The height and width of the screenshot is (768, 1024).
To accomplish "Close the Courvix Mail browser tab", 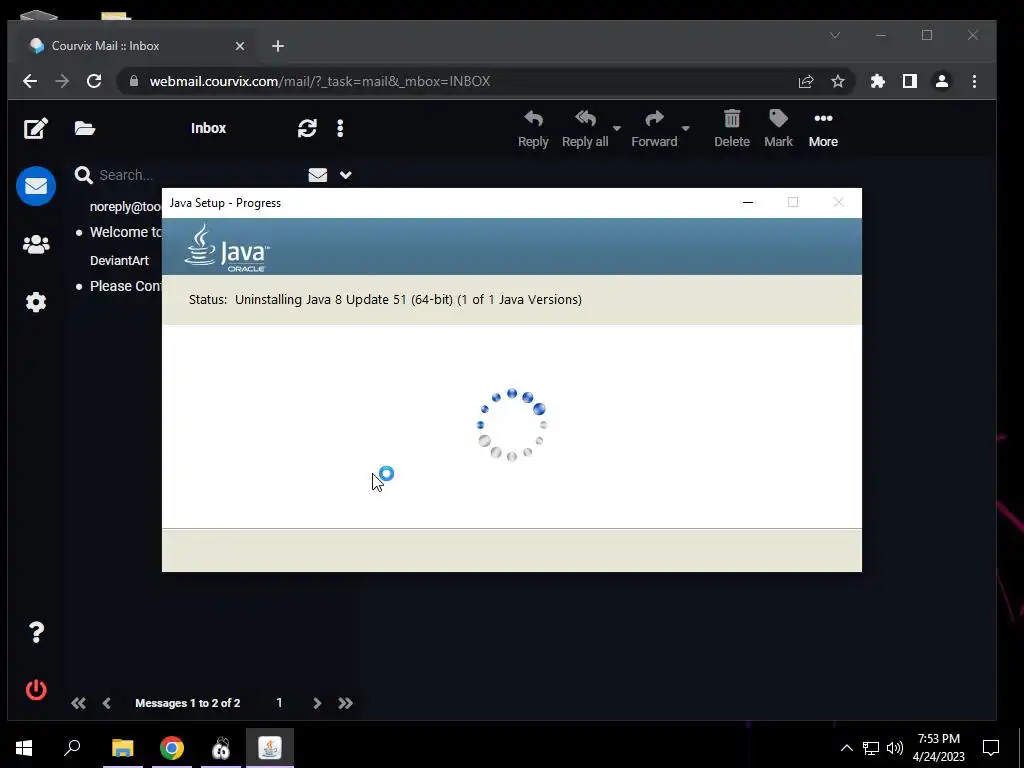I will (240, 46).
